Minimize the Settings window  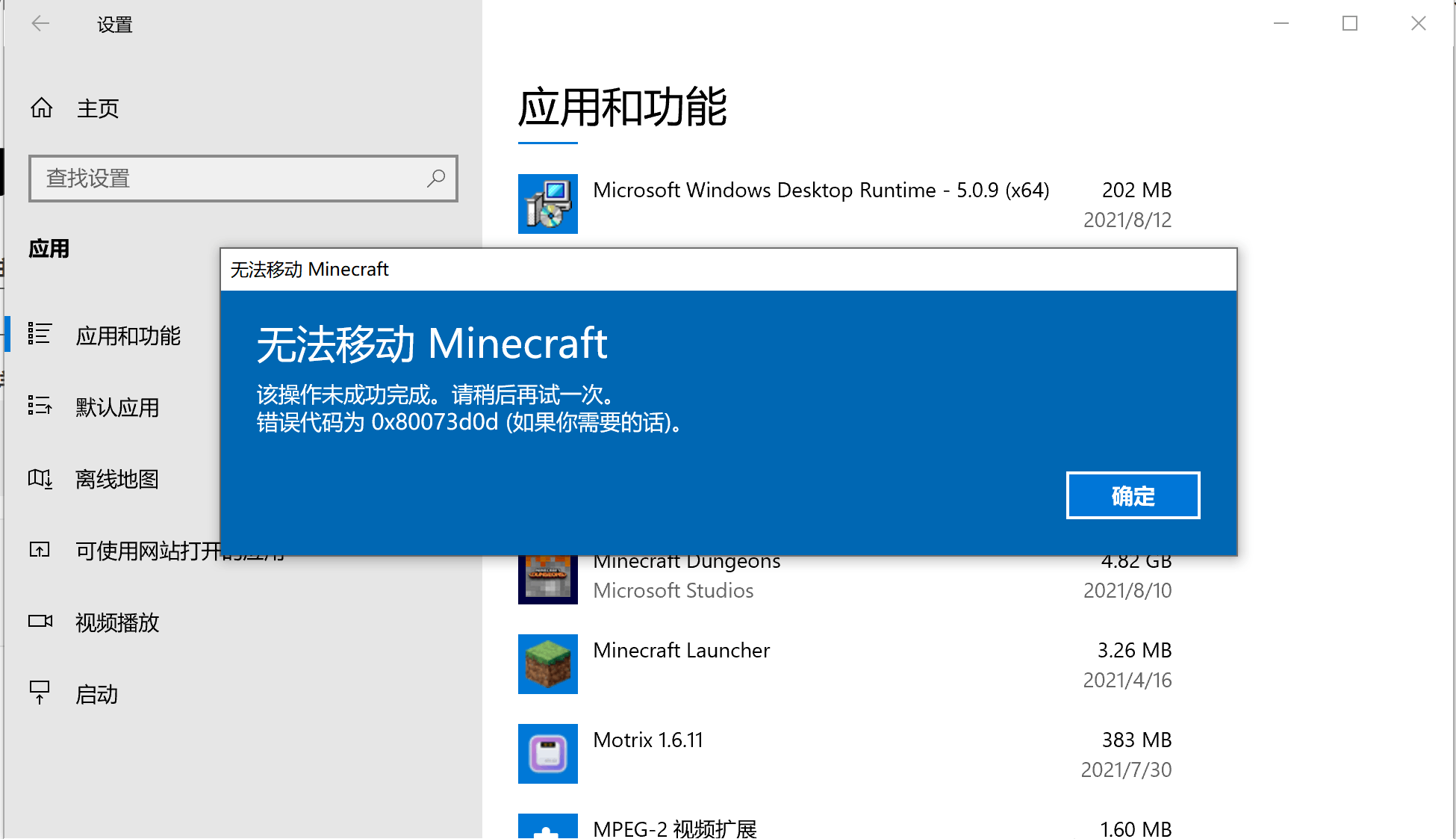pos(1281,24)
